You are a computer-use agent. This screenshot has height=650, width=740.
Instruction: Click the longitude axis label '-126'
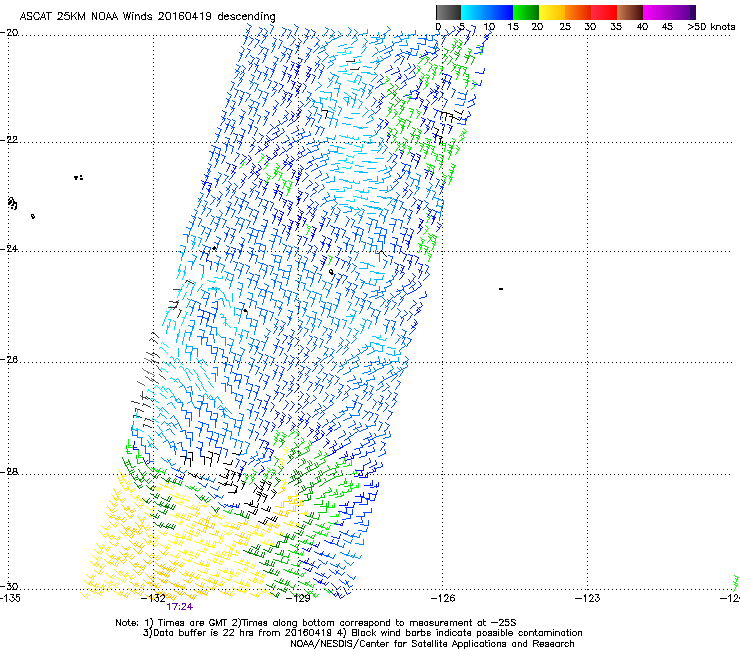[443, 599]
